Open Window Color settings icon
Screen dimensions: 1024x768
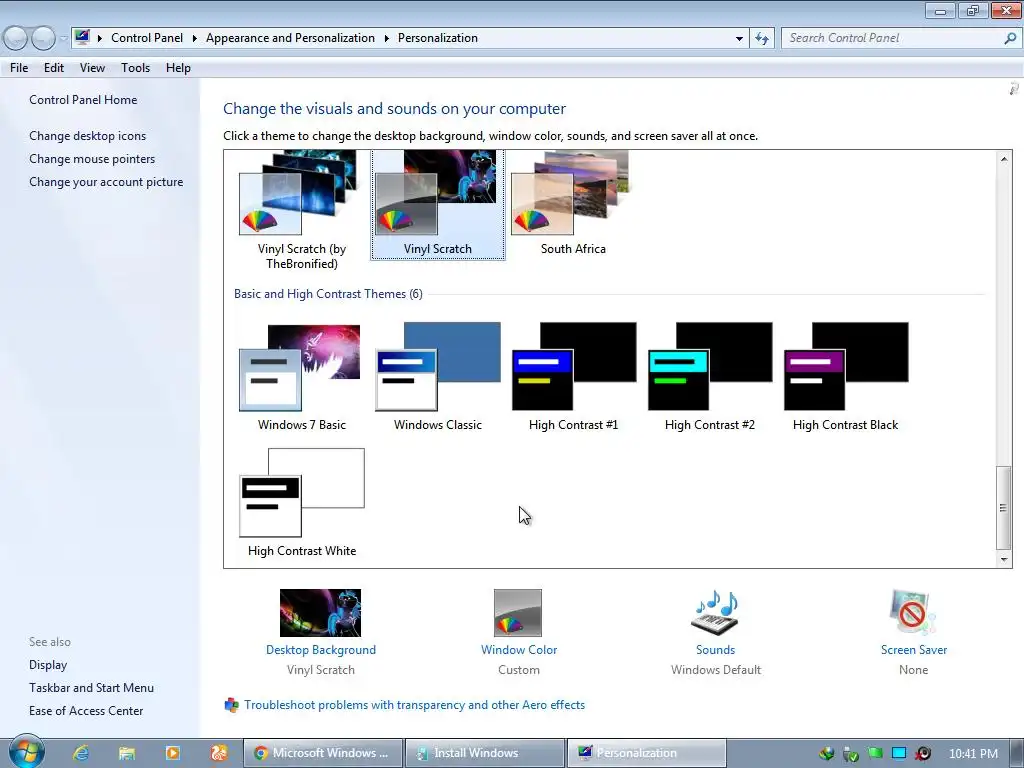click(x=518, y=613)
